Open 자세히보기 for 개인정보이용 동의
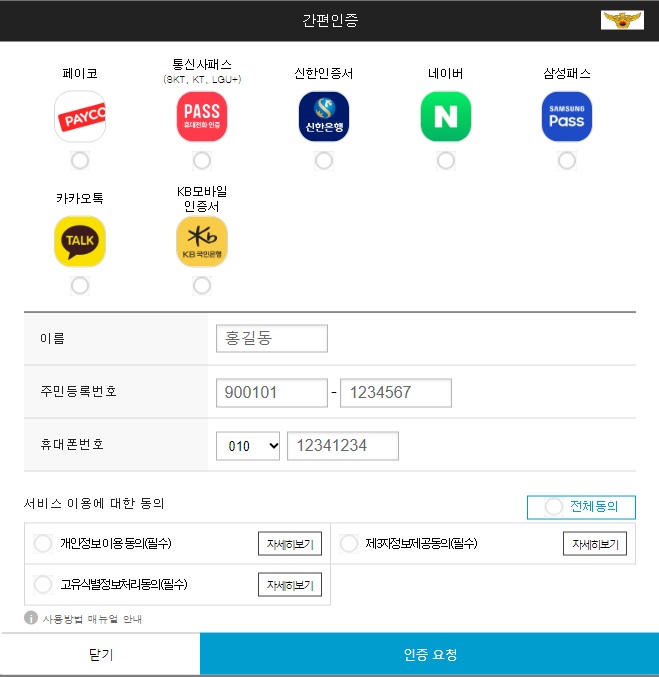659x677 pixels. 290,544
